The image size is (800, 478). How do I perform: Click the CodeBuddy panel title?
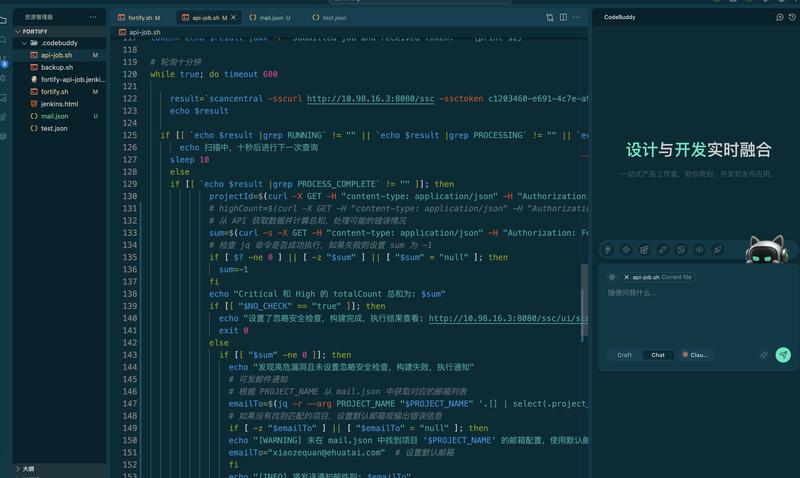pos(619,17)
